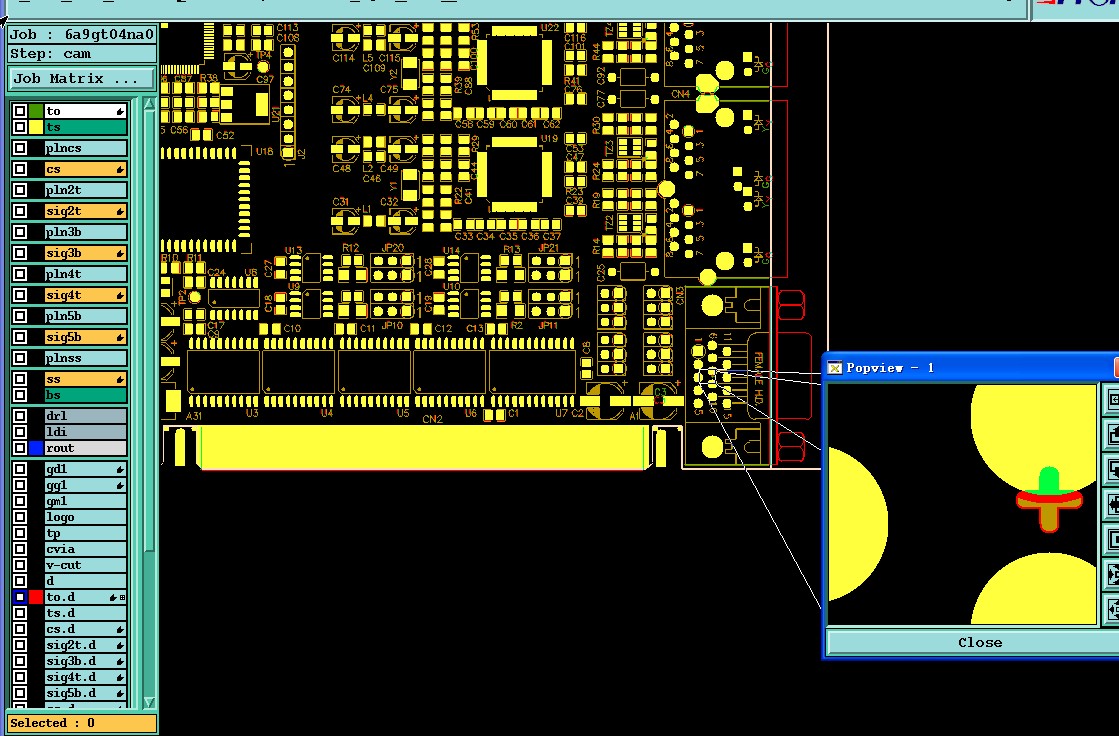
Task: Select the sig5b.d layer name
Action: coord(86,693)
